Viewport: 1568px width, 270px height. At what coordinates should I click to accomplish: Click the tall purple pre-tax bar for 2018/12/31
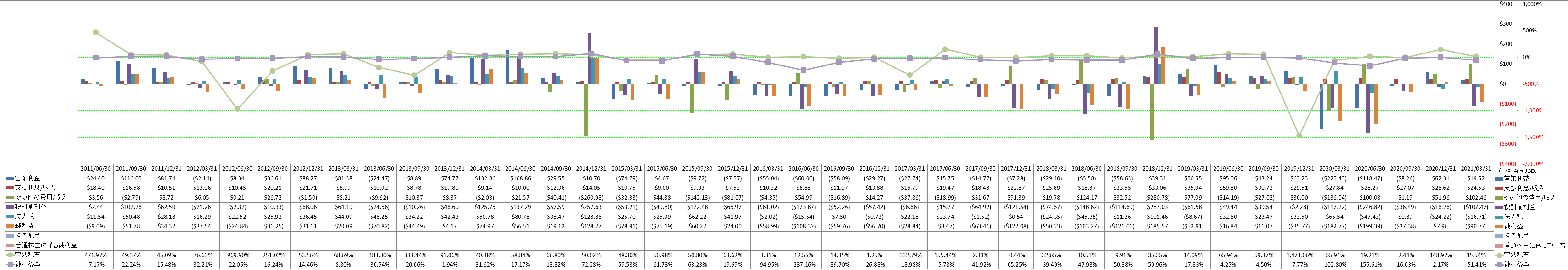[x=1155, y=55]
